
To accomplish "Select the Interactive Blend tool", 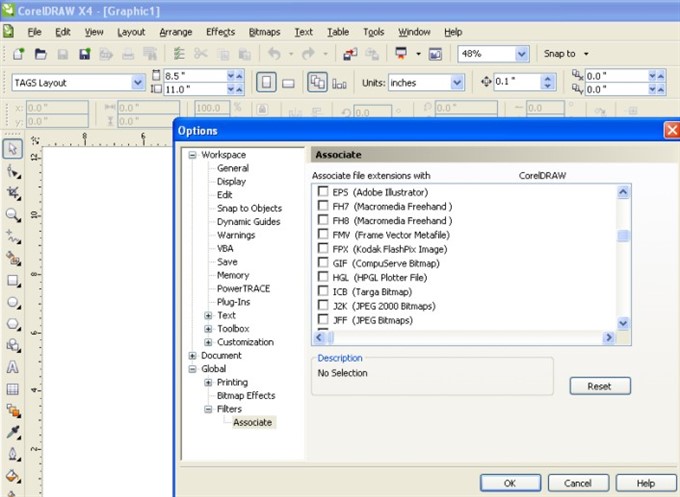I will pos(13,411).
